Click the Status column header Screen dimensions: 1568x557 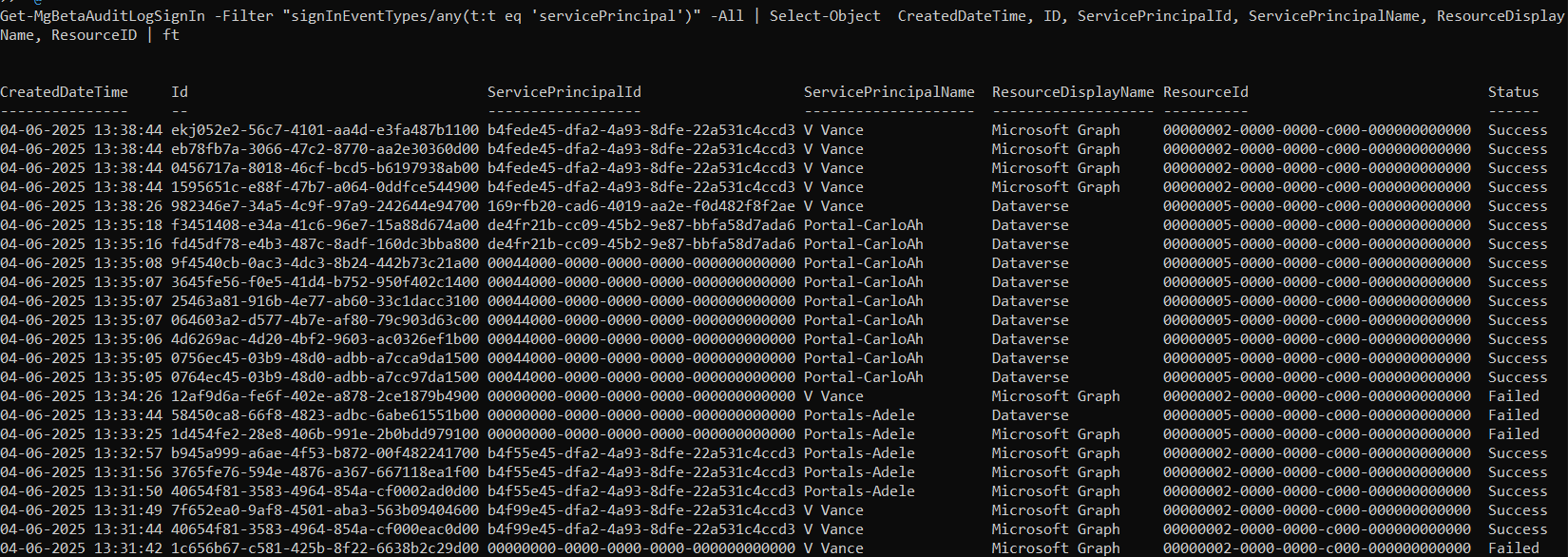1513,92
